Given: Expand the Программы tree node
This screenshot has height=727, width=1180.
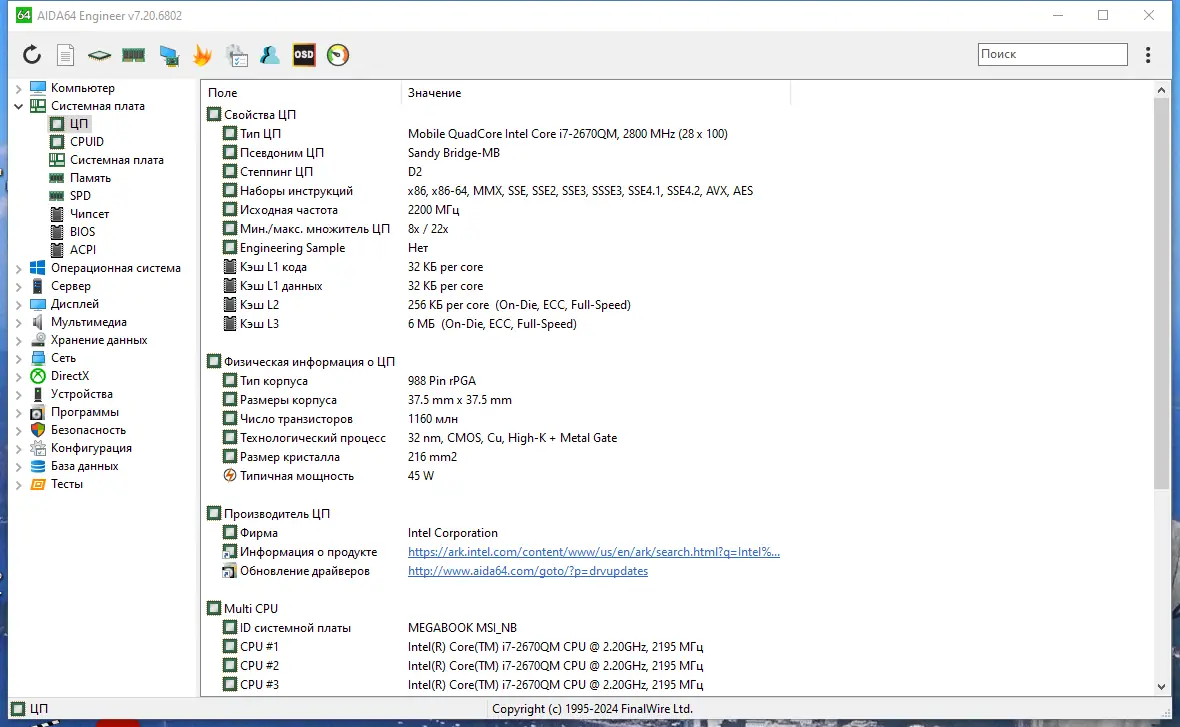Looking at the screenshot, I should tap(19, 412).
